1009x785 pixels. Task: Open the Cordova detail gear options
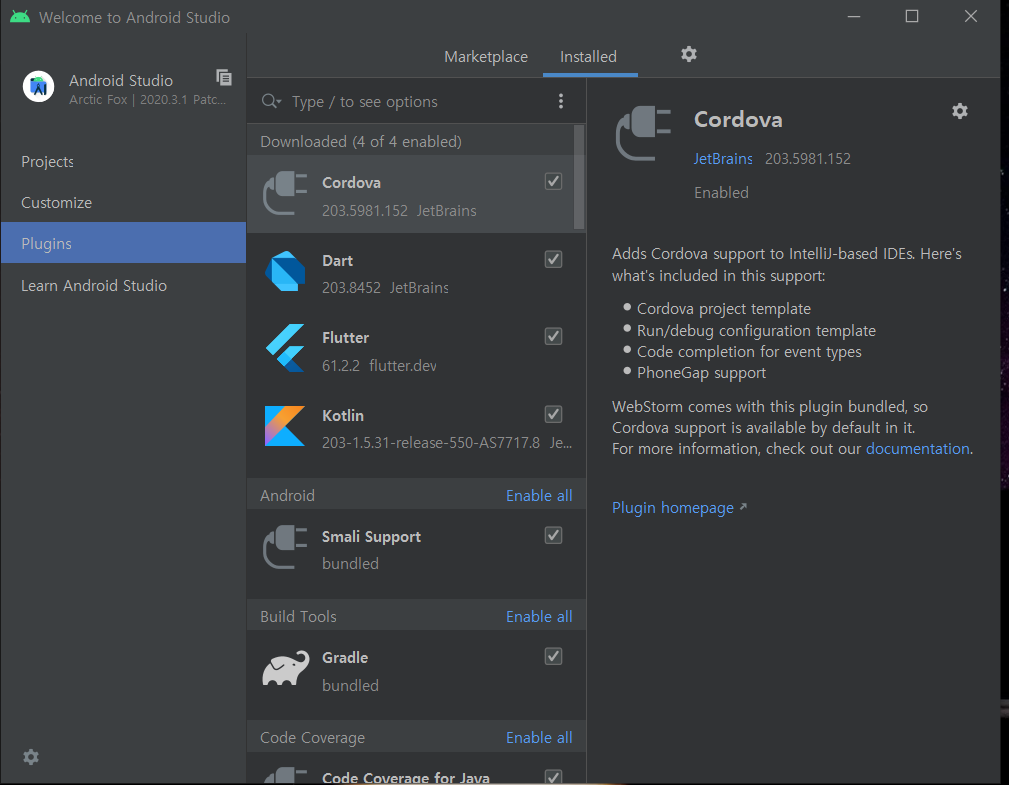[959, 111]
